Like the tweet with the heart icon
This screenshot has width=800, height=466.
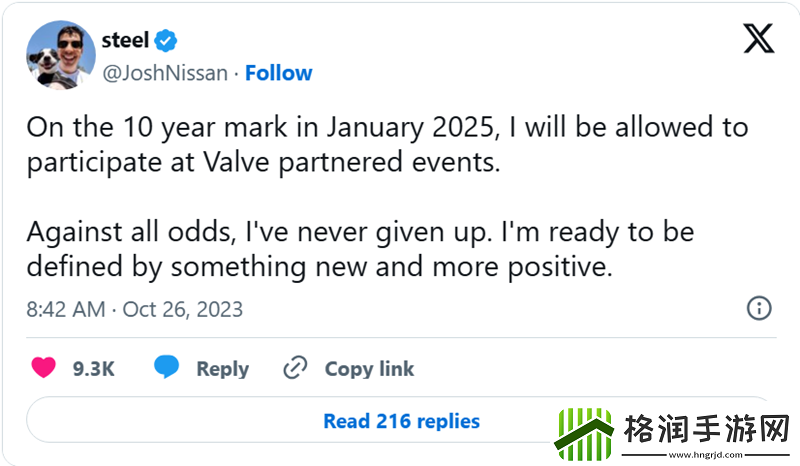(x=44, y=368)
